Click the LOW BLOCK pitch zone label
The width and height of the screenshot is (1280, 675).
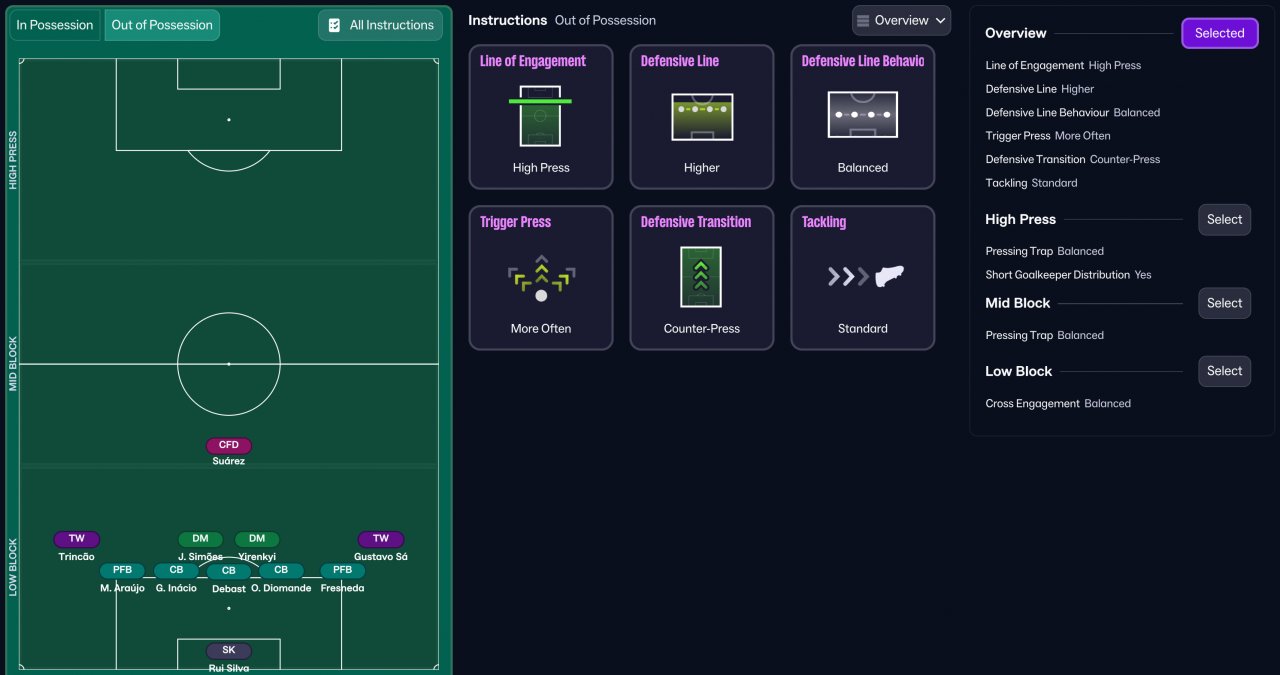tap(13, 568)
